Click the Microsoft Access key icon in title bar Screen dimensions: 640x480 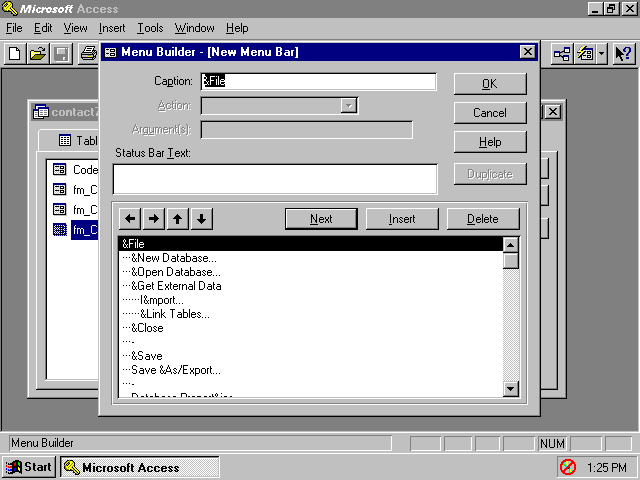(10, 9)
